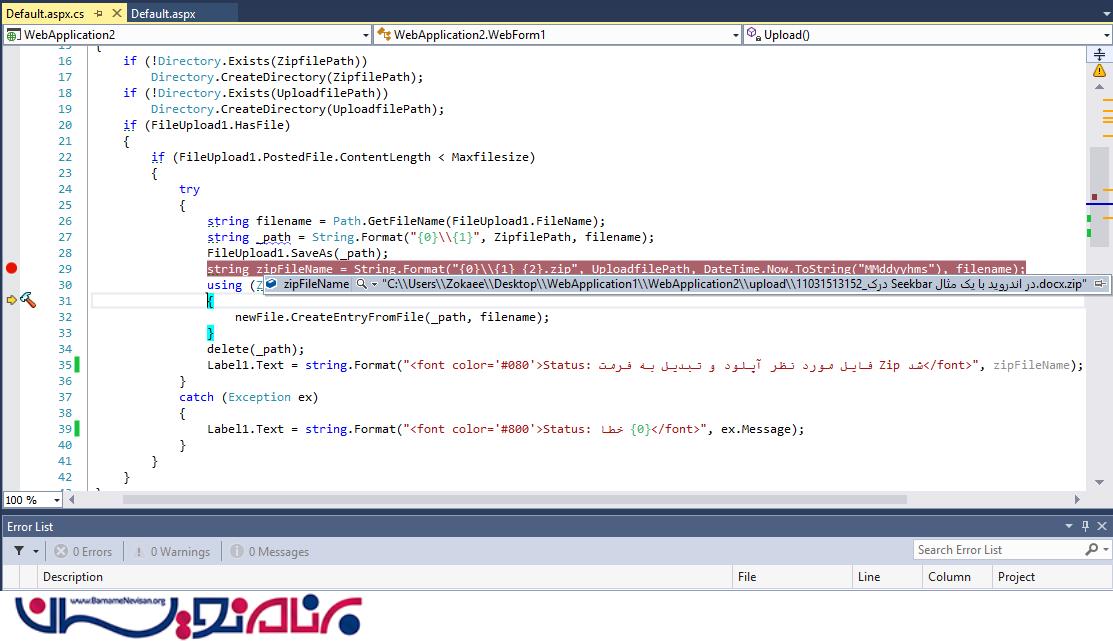Toggle the 0 Errors filter
The image size is (1113, 641).
84,551
